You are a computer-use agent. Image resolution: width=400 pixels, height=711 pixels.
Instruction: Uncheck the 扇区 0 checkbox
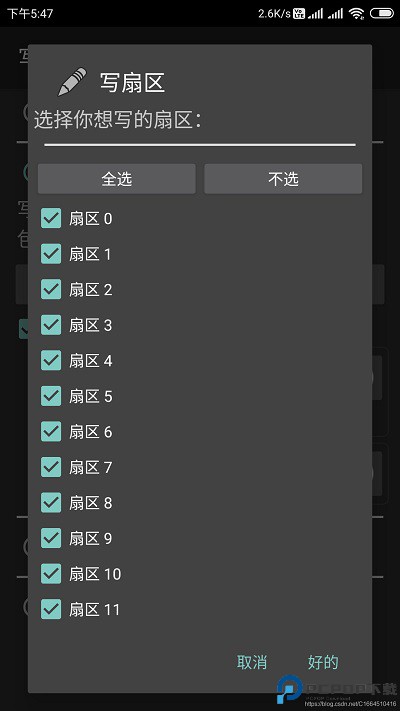pyautogui.click(x=51, y=218)
